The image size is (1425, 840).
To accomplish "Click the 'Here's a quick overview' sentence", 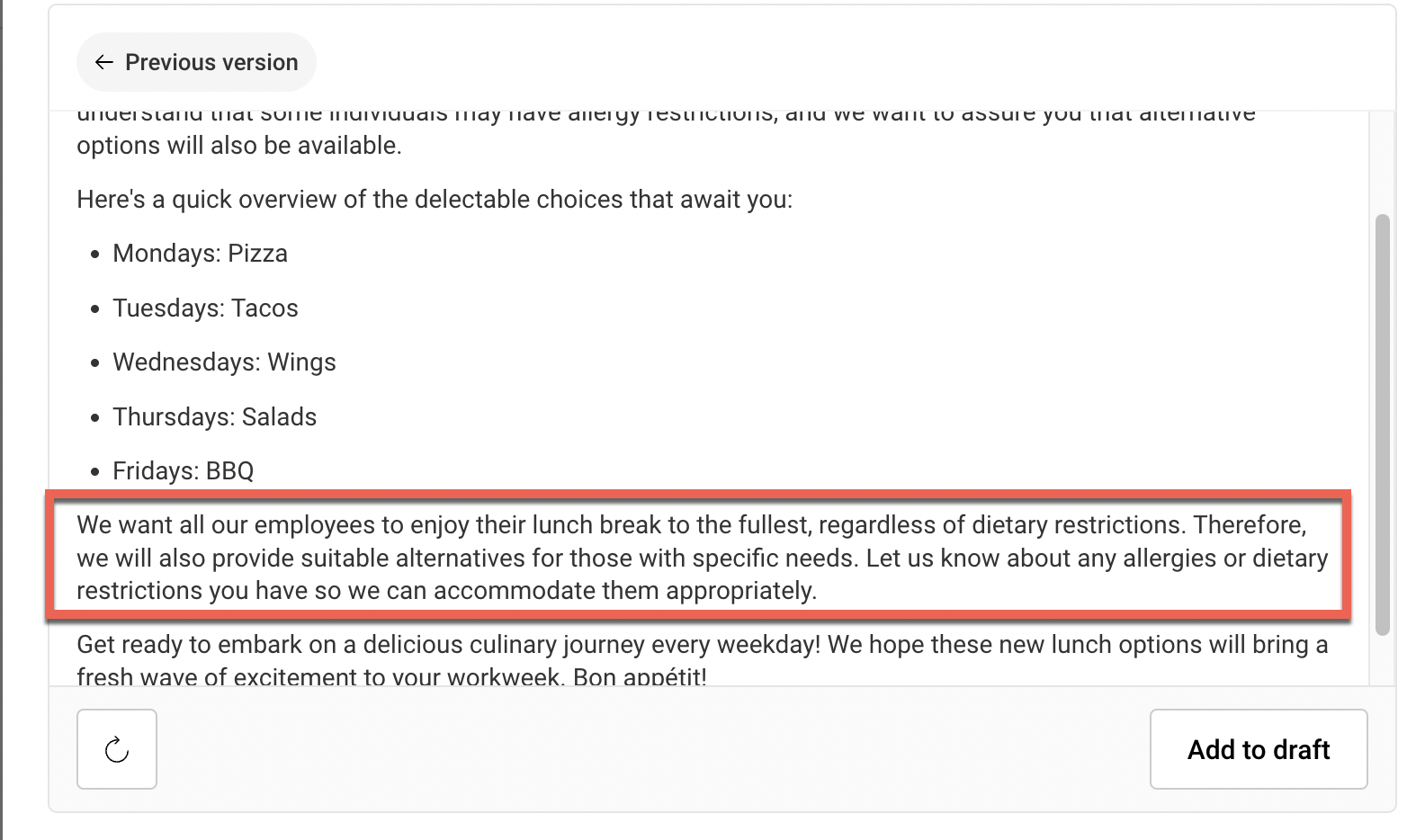I will [x=434, y=200].
